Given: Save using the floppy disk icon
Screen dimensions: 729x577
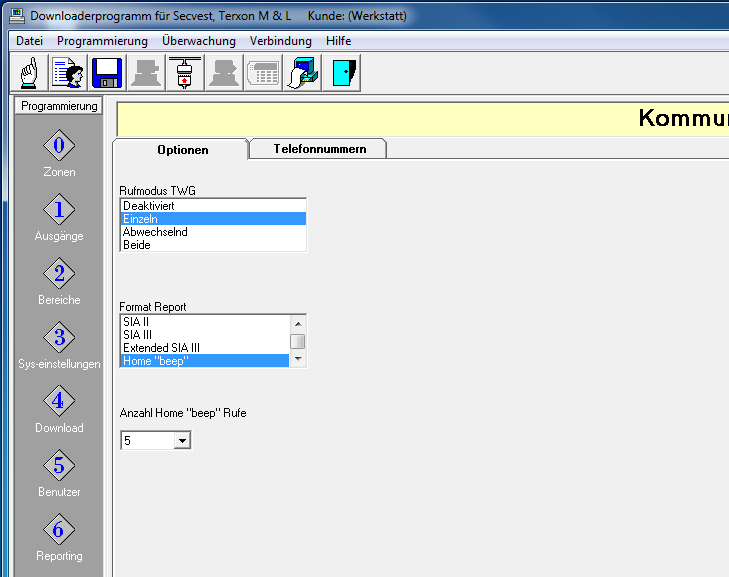Looking at the screenshot, I should [107, 74].
